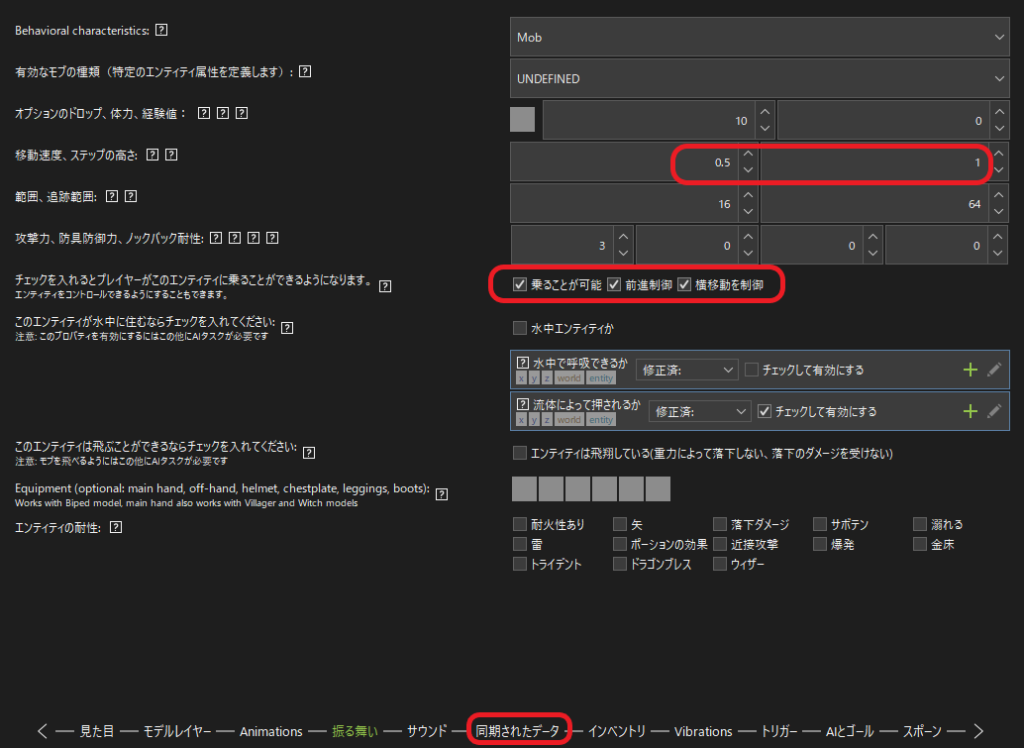This screenshot has width=1024, height=748.
Task: Click the right arrow to scroll tabs forward
Action: (x=978, y=731)
